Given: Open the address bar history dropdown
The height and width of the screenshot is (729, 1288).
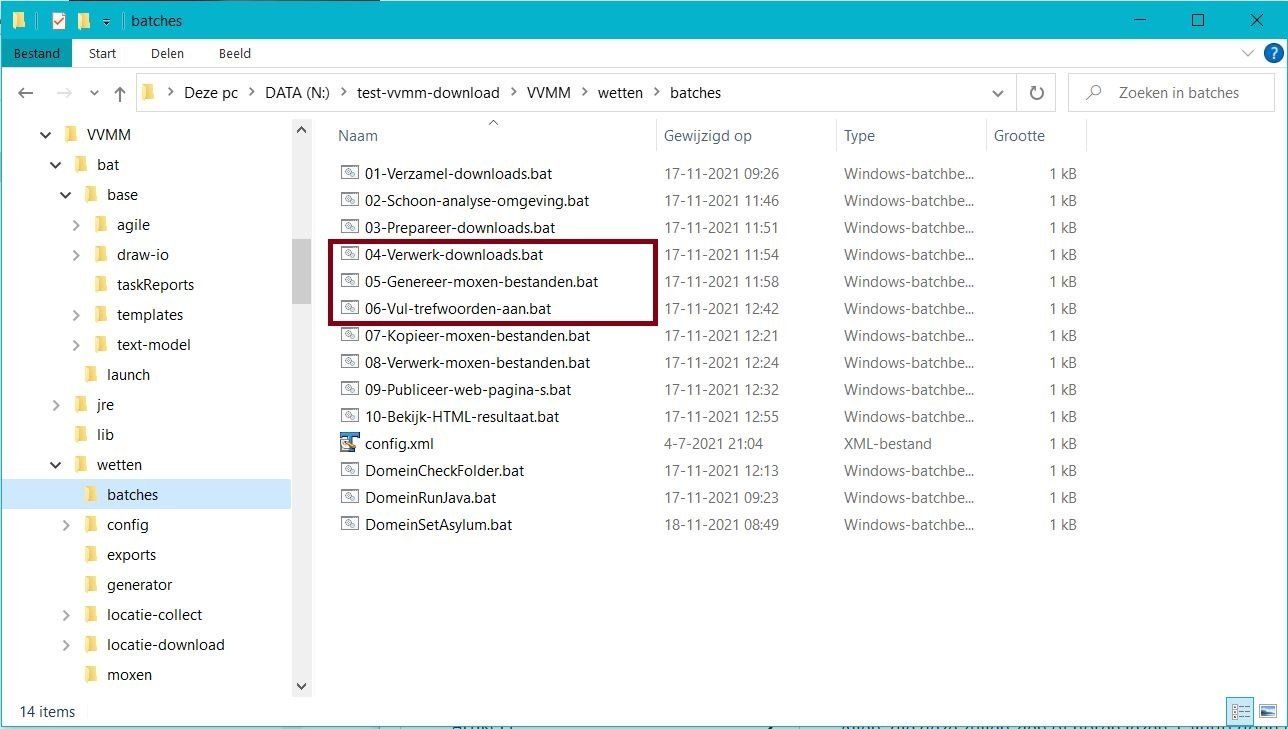Looking at the screenshot, I should [x=997, y=93].
